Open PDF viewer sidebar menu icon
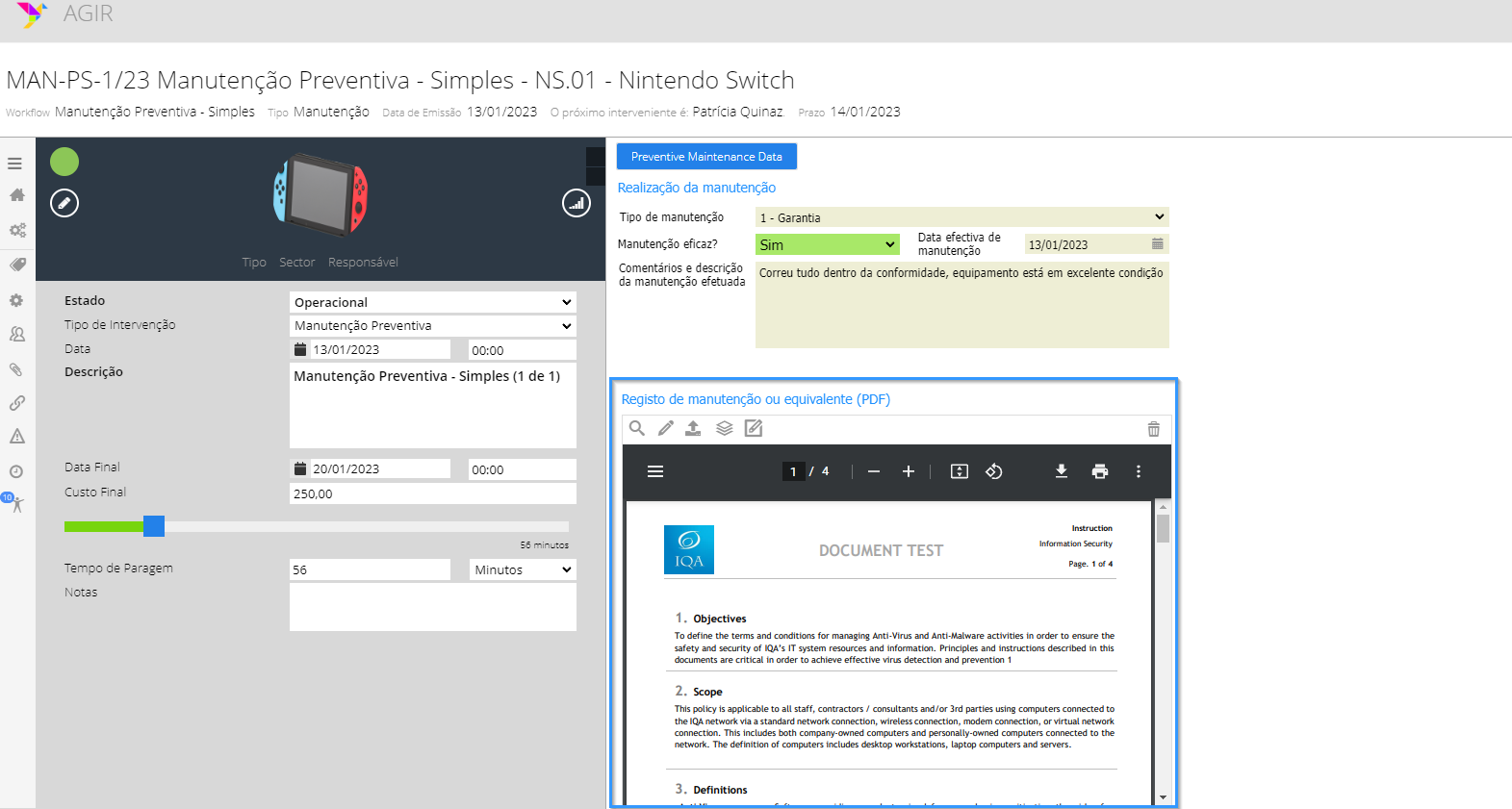Screen dimensions: 1512x809 tap(655, 471)
